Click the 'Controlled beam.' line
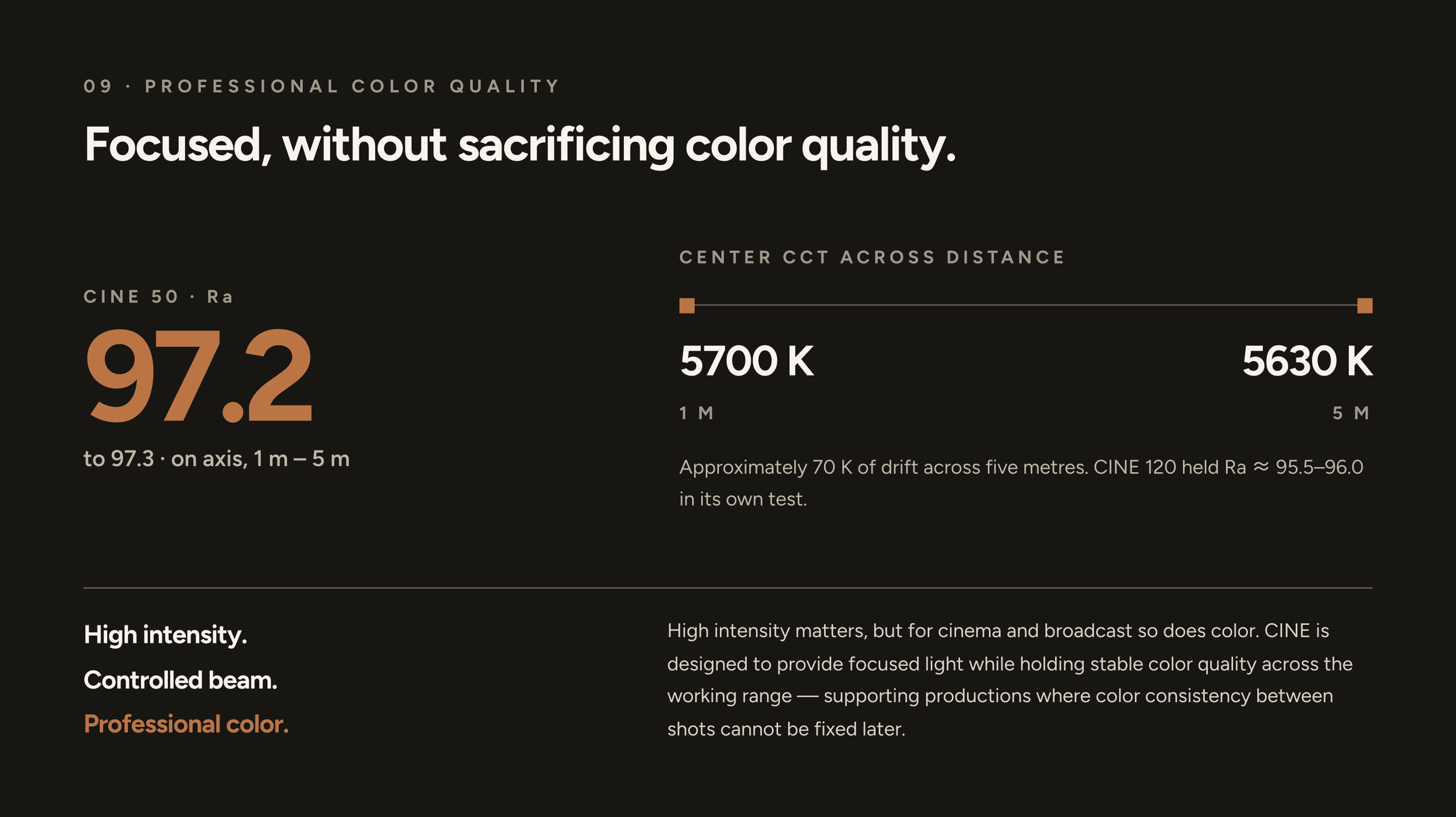This screenshot has height=817, width=1456. [x=181, y=680]
